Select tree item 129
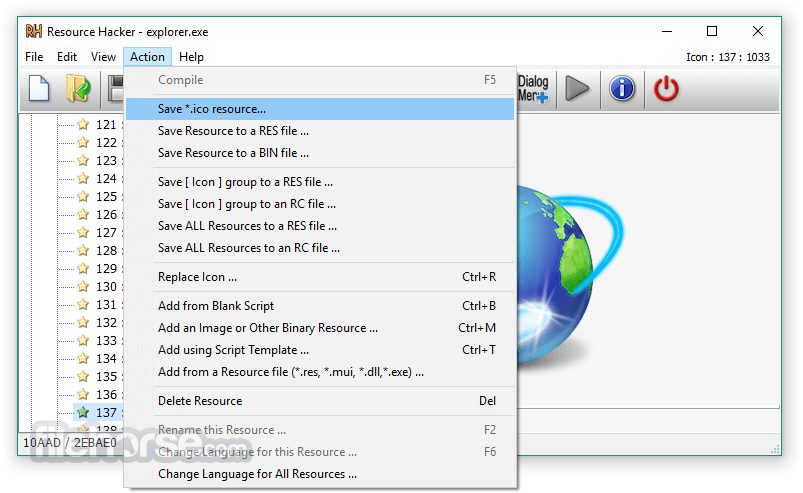Viewport: 803px width, 493px height. [x=107, y=268]
